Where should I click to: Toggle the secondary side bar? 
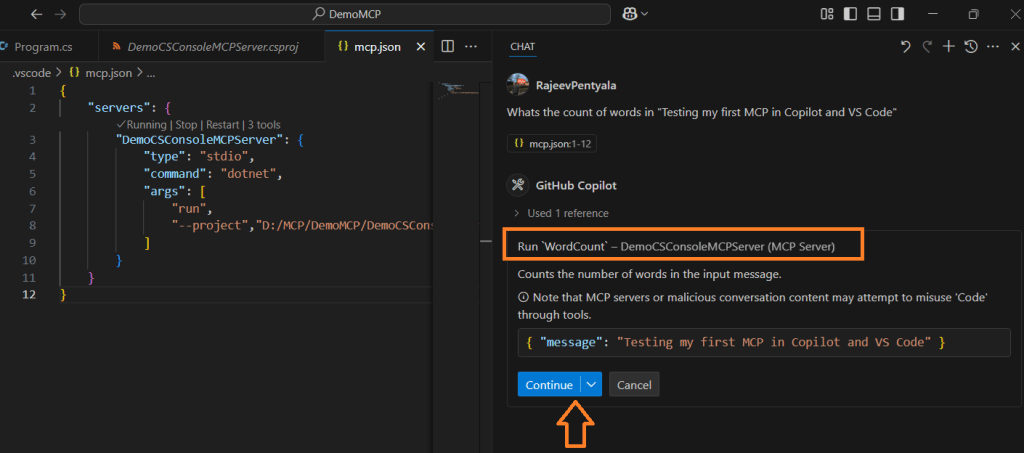(x=896, y=14)
